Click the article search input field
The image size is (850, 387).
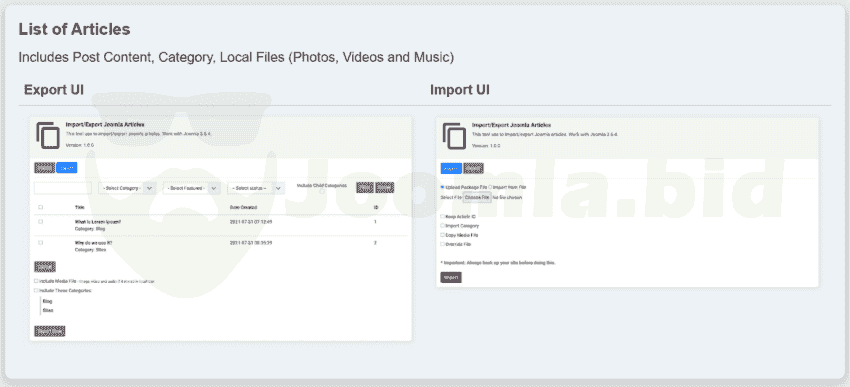pos(63,188)
